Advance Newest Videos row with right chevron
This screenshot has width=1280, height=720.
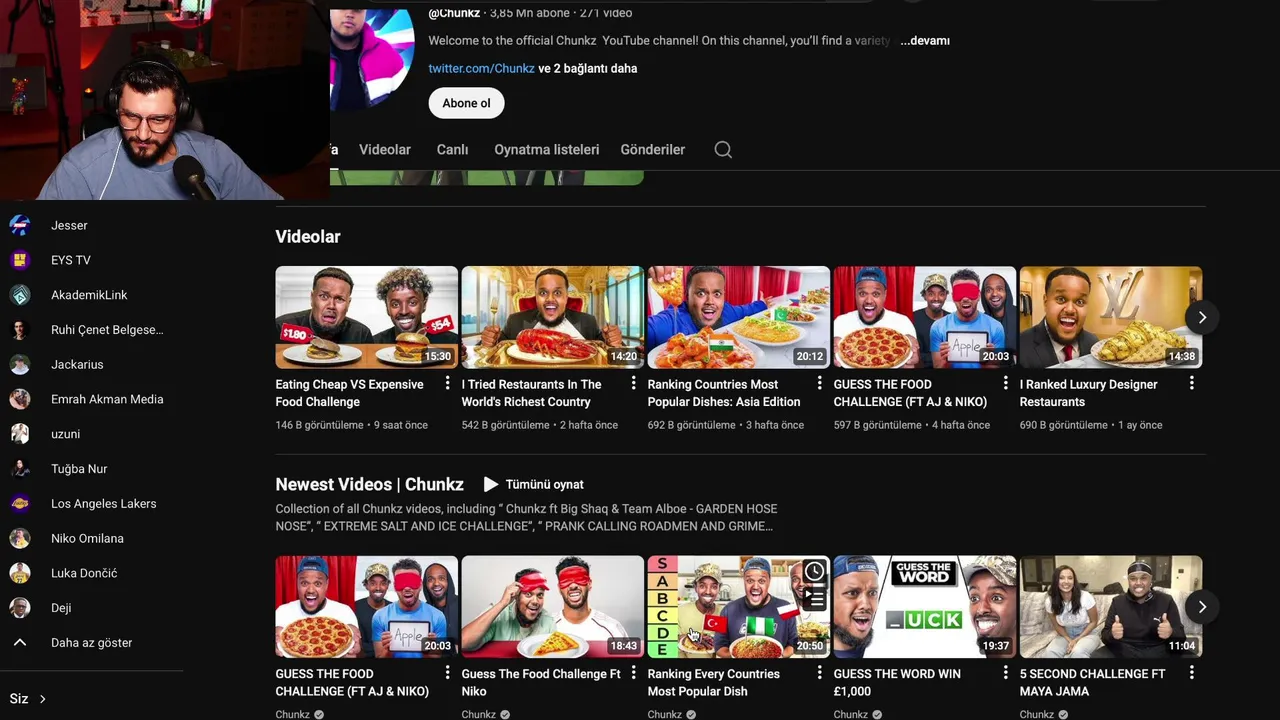point(1202,607)
